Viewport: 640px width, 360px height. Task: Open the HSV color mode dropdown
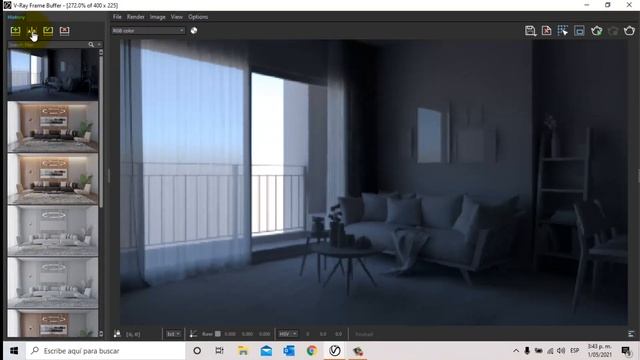[288, 334]
